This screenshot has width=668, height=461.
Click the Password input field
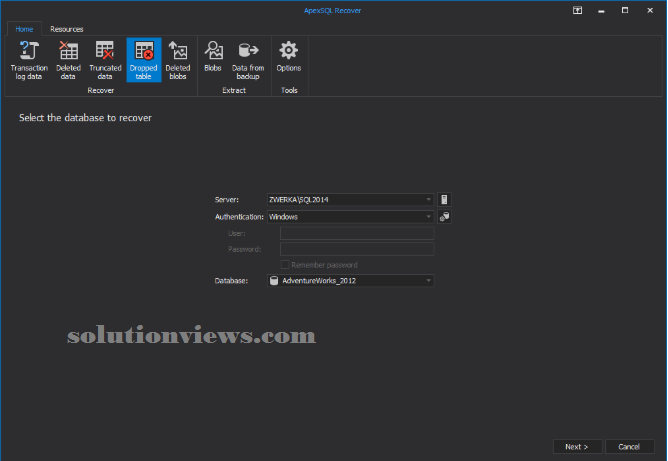click(357, 249)
